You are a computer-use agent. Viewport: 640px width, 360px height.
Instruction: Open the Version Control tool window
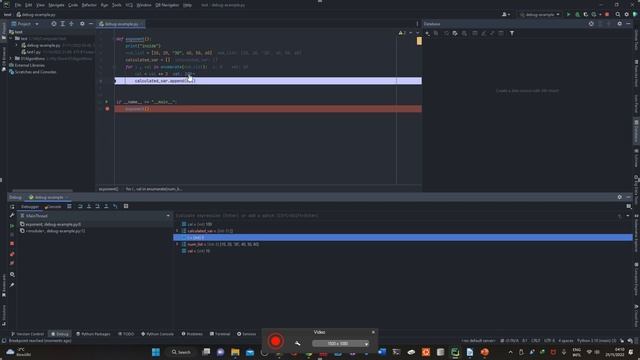28,334
